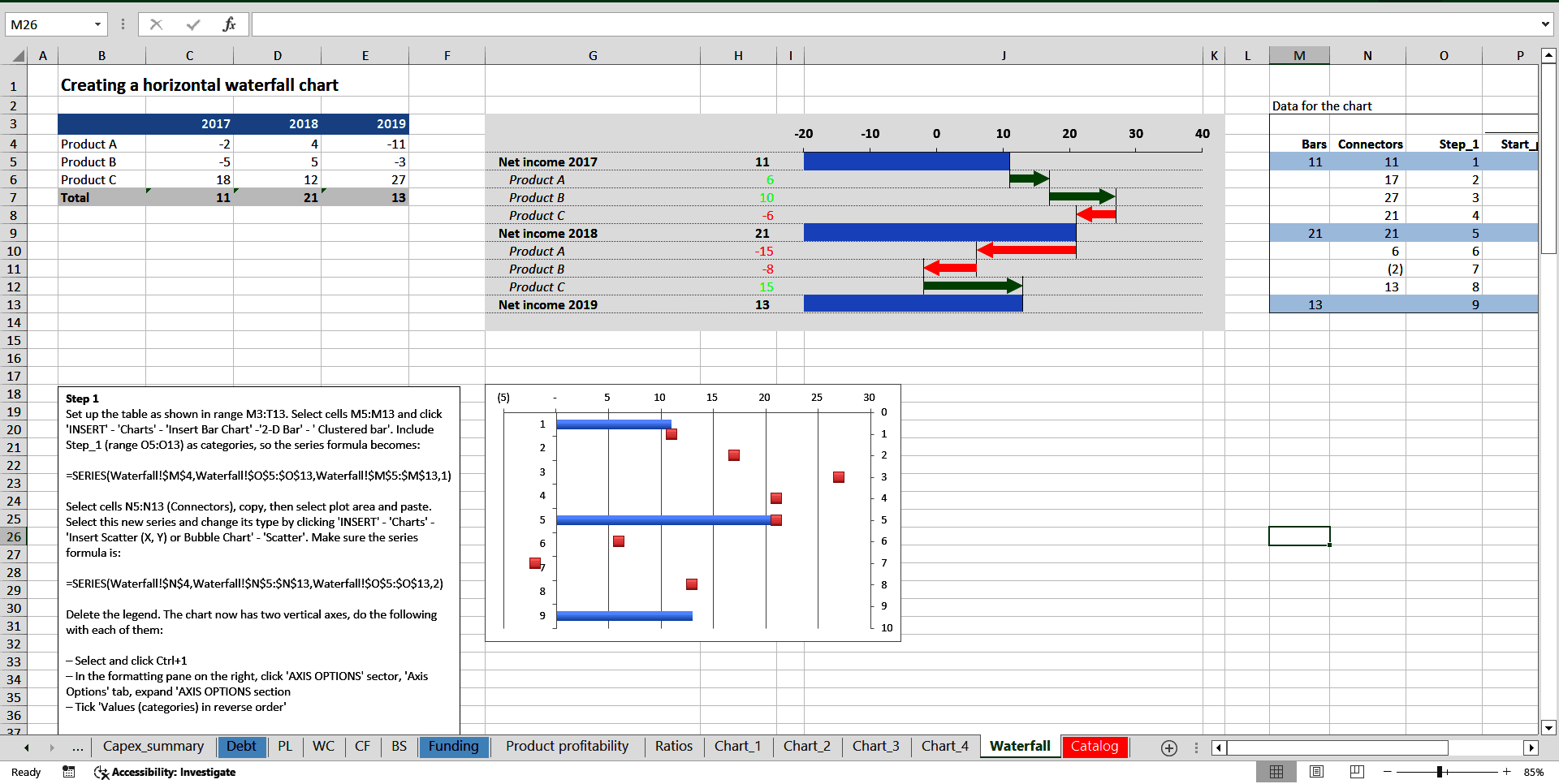Click the (2) cell in Connectors column

coord(1367,269)
